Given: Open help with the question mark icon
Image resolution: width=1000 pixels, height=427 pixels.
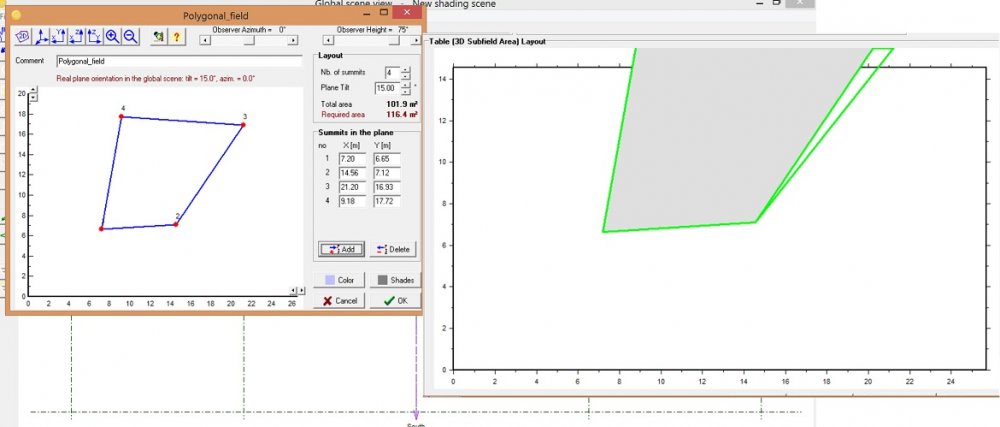Looking at the screenshot, I should (x=176, y=36).
